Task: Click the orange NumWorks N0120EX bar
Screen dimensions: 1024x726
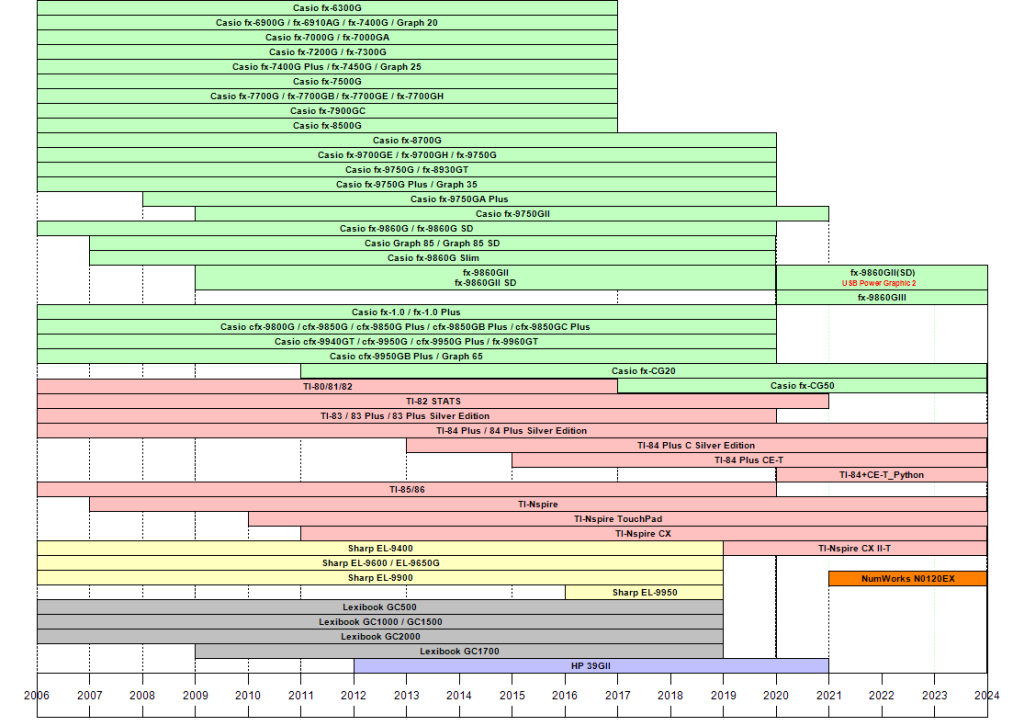Action: tap(908, 578)
